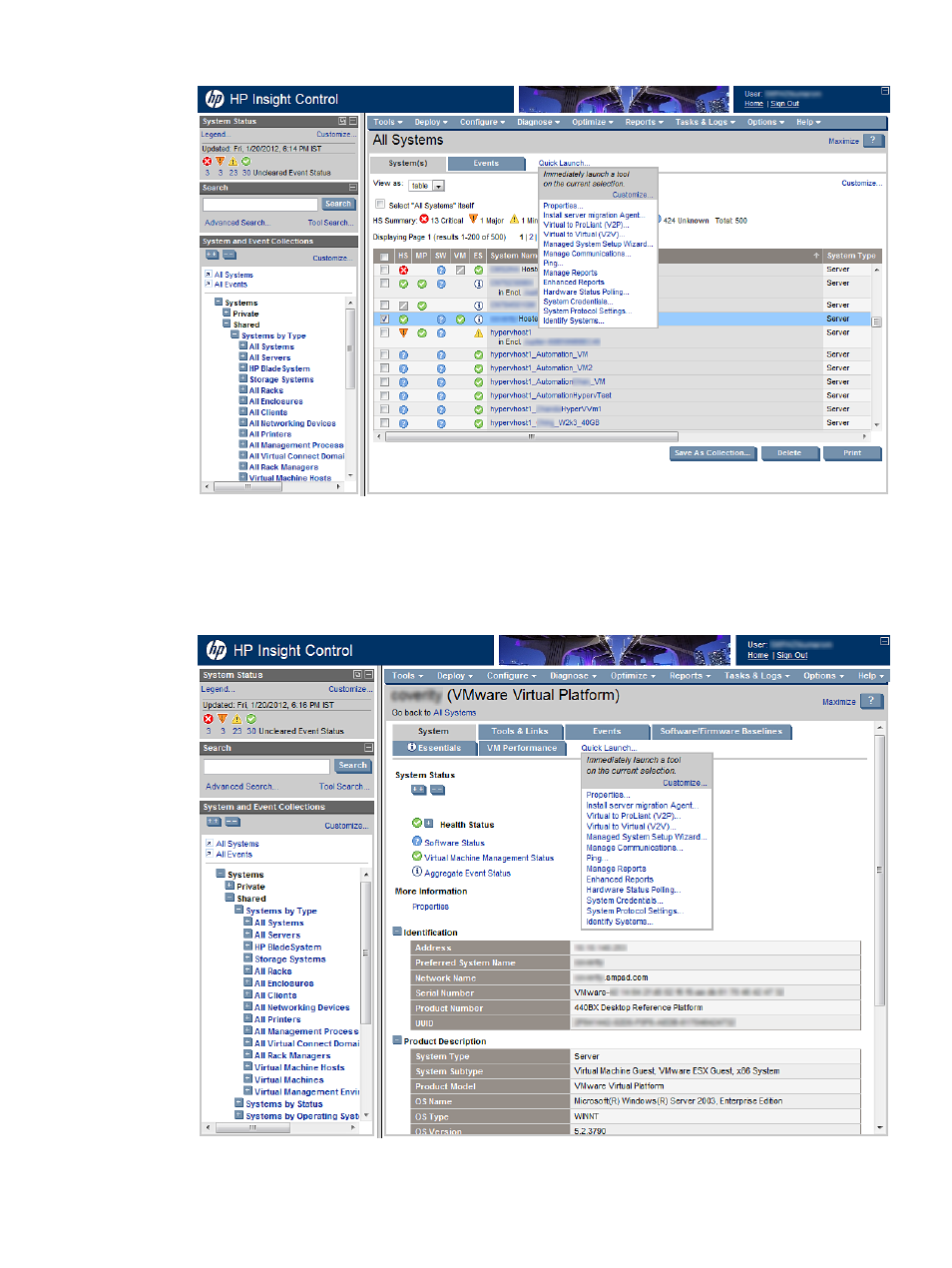Click Virtual Machine Management Status green icon
952x1268 pixels.
417,857
